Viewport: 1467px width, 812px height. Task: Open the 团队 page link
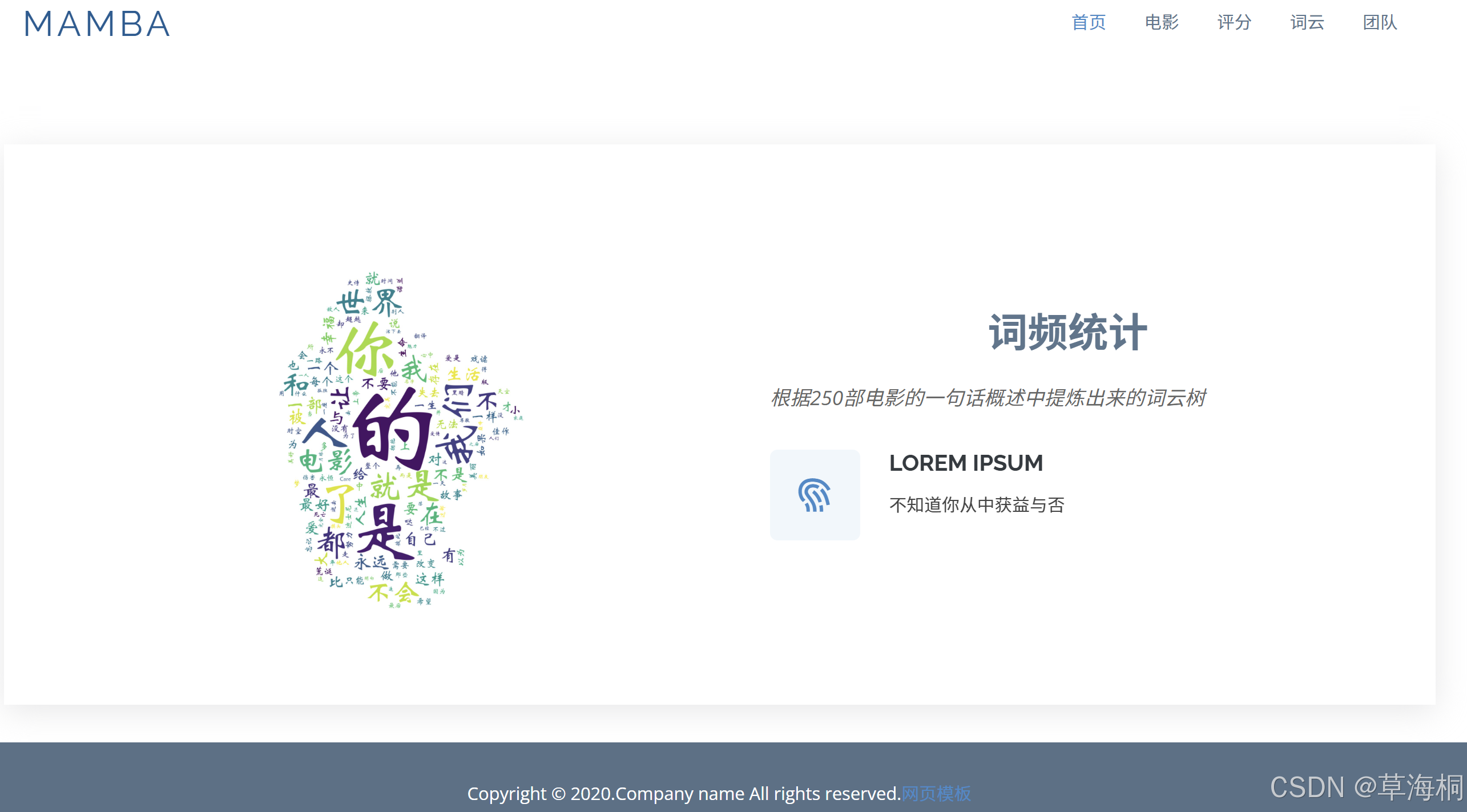click(x=1380, y=22)
